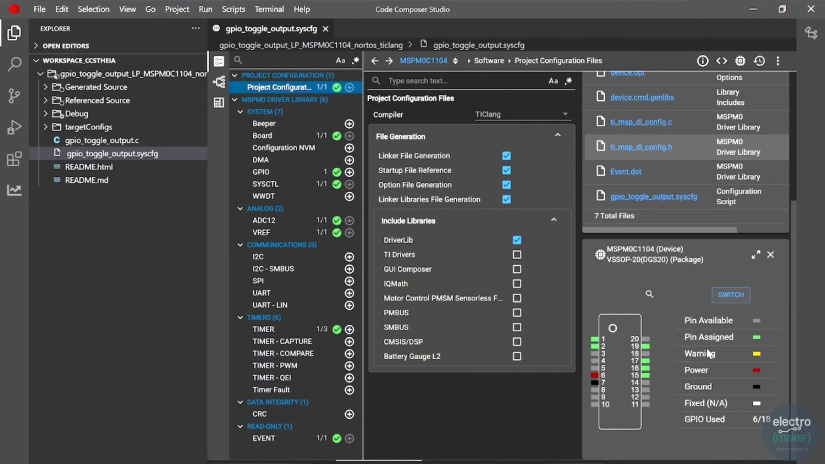
Task: Show generated code view icon
Action: click(721, 61)
